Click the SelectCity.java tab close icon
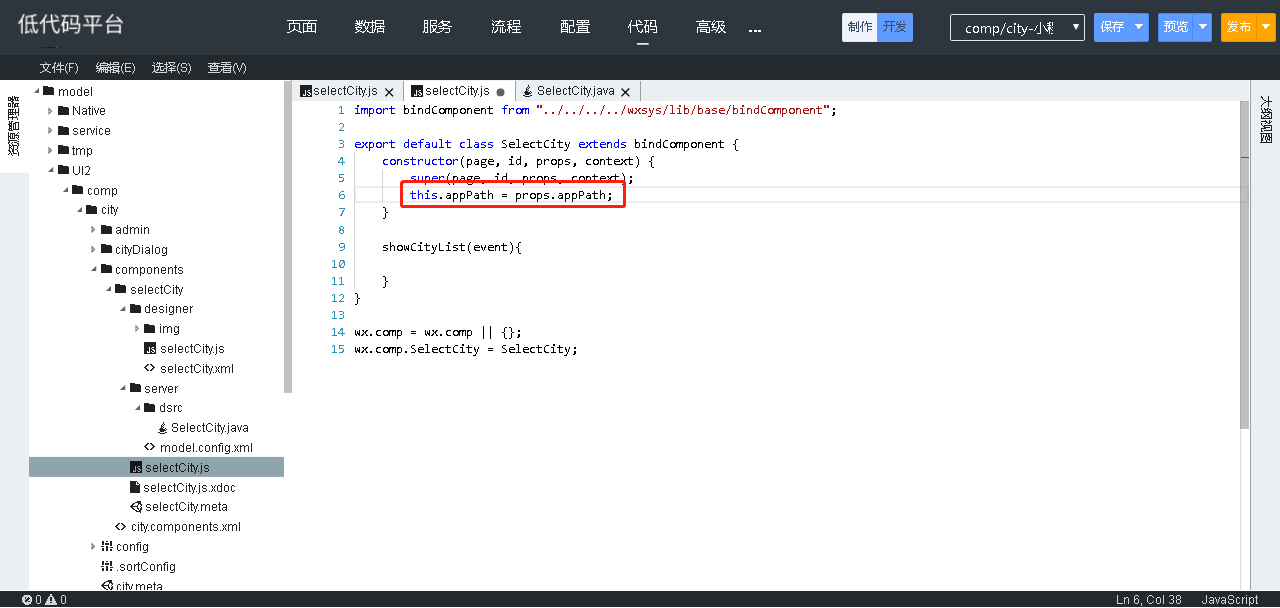The image size is (1280, 608). (x=627, y=92)
